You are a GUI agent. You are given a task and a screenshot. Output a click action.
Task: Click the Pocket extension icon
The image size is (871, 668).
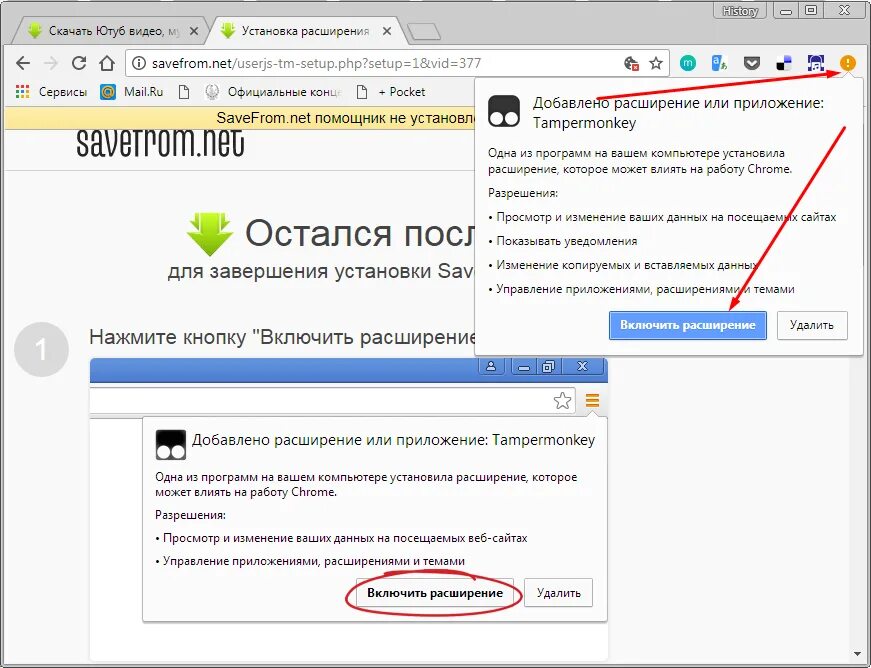[x=752, y=63]
